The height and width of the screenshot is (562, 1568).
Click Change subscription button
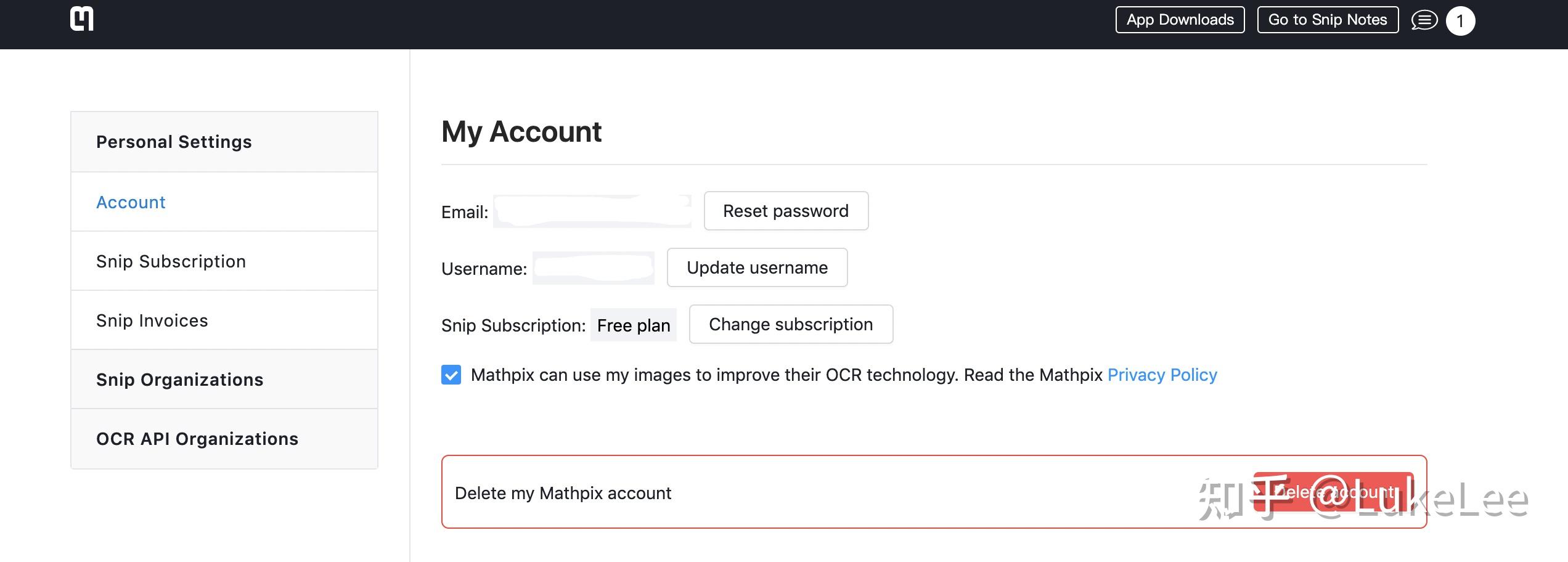click(791, 324)
